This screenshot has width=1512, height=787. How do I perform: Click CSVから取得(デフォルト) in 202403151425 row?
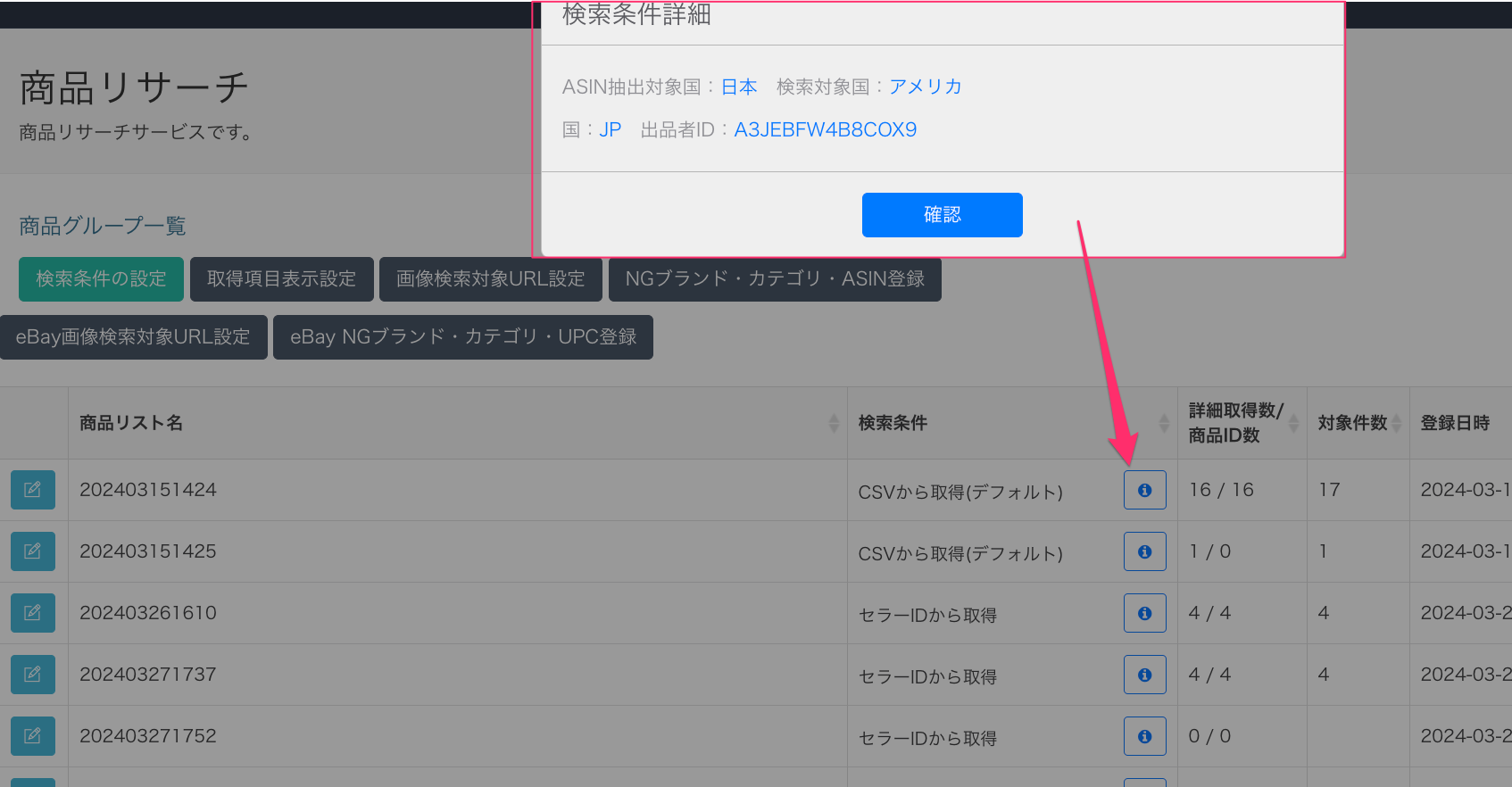pos(960,553)
